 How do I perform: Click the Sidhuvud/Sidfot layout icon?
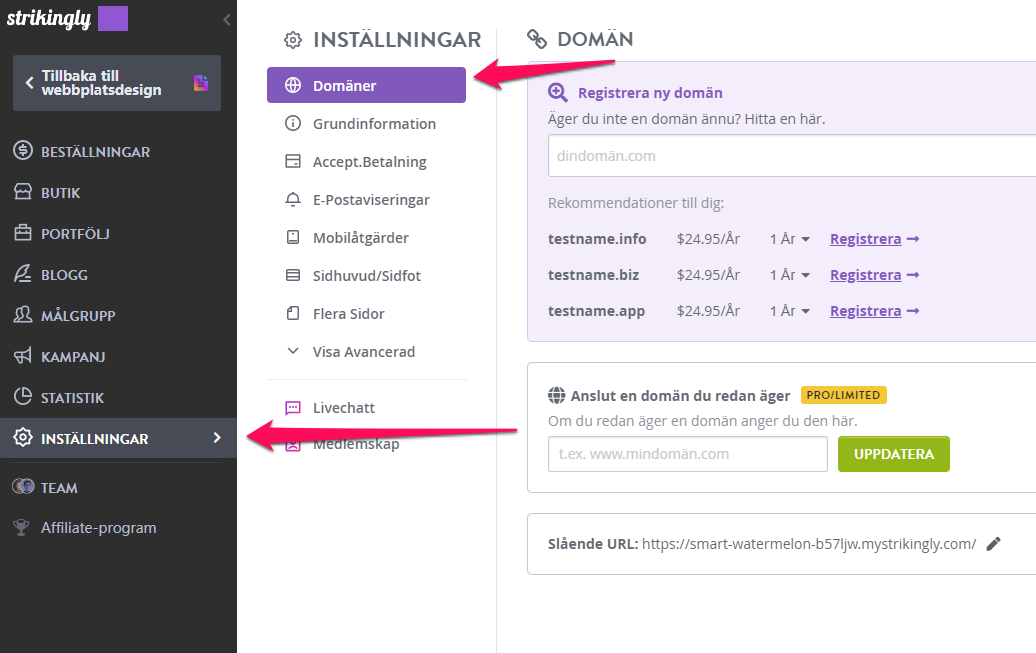coord(293,276)
